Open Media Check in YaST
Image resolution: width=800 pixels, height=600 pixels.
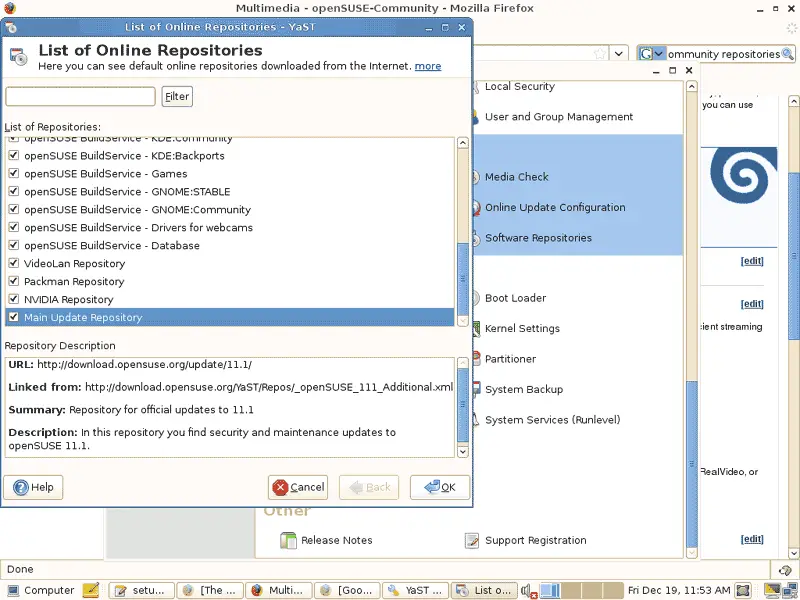pos(517,177)
